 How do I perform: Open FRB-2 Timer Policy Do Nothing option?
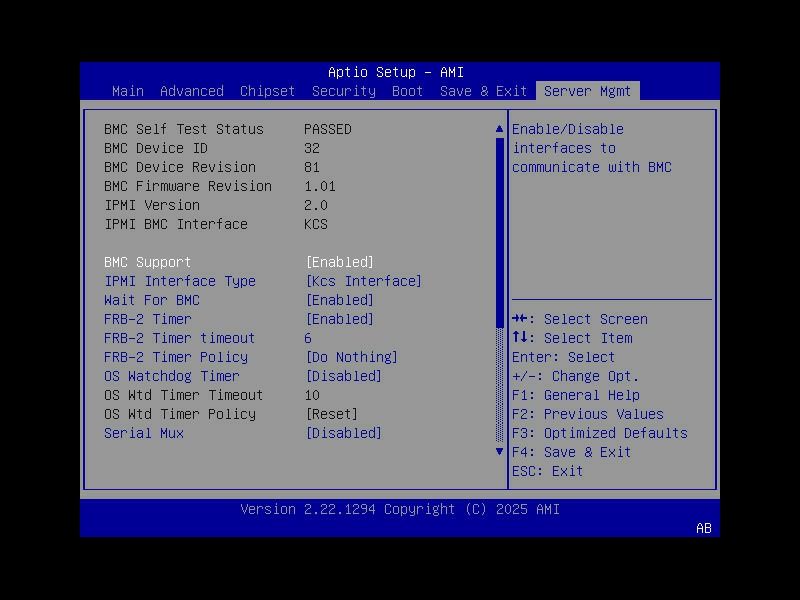352,357
